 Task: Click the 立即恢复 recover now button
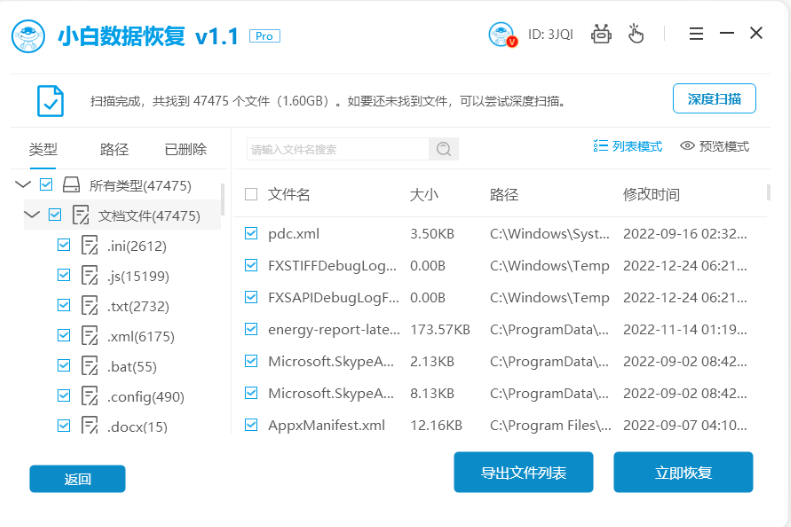pos(683,473)
